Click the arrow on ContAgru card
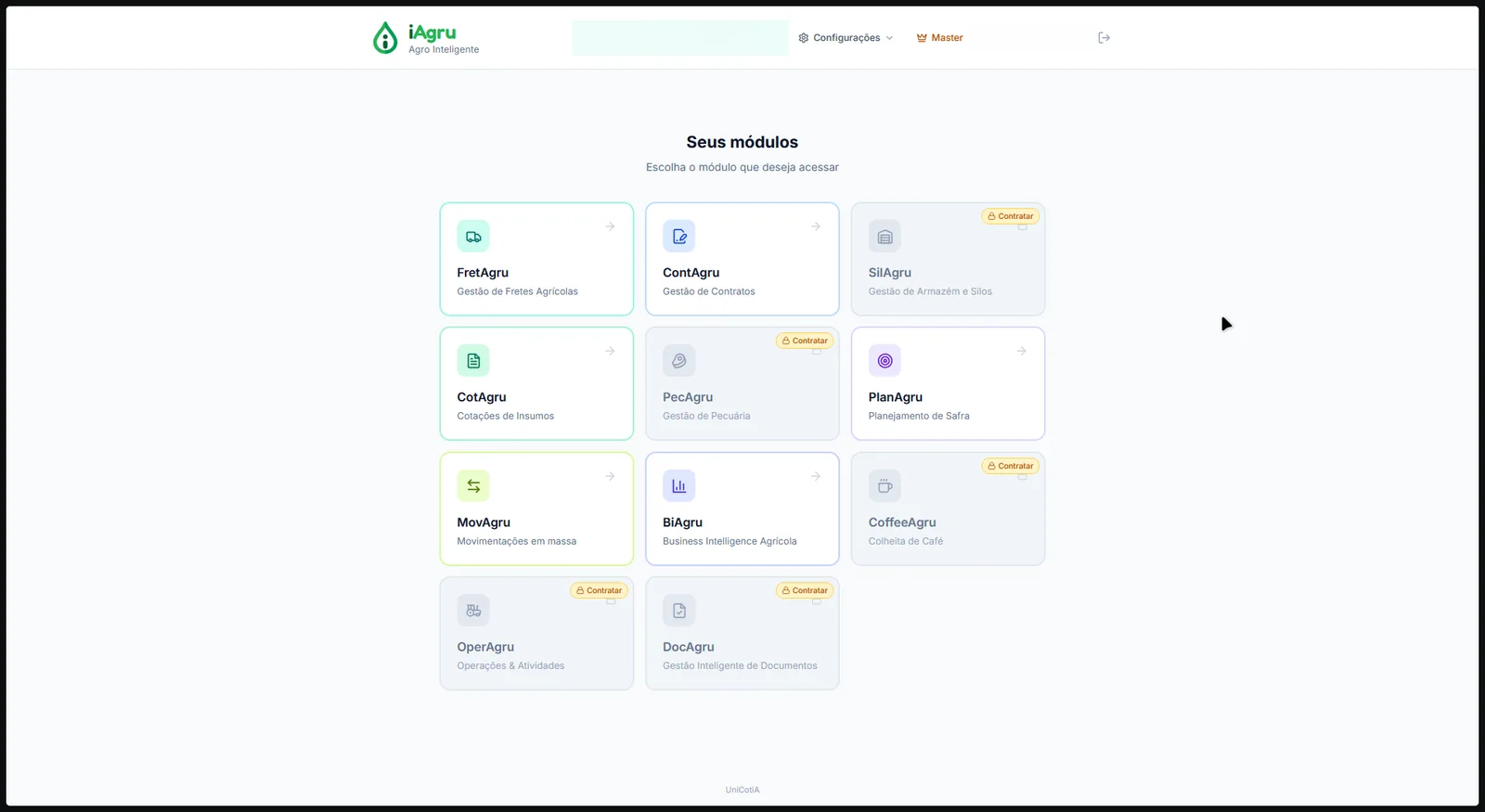The height and width of the screenshot is (812, 1485). 816,226
